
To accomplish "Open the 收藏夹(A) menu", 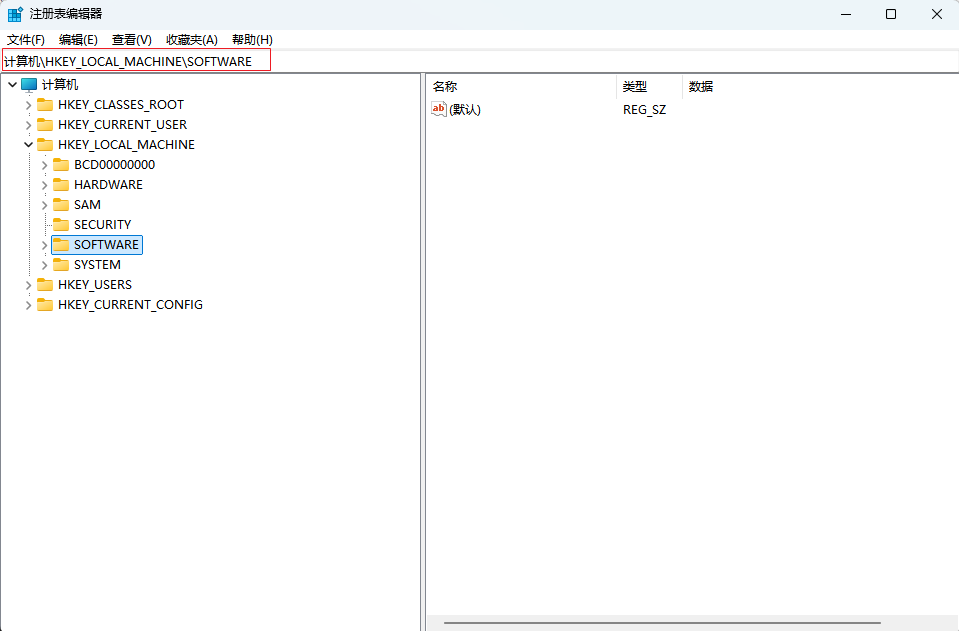I will (191, 39).
